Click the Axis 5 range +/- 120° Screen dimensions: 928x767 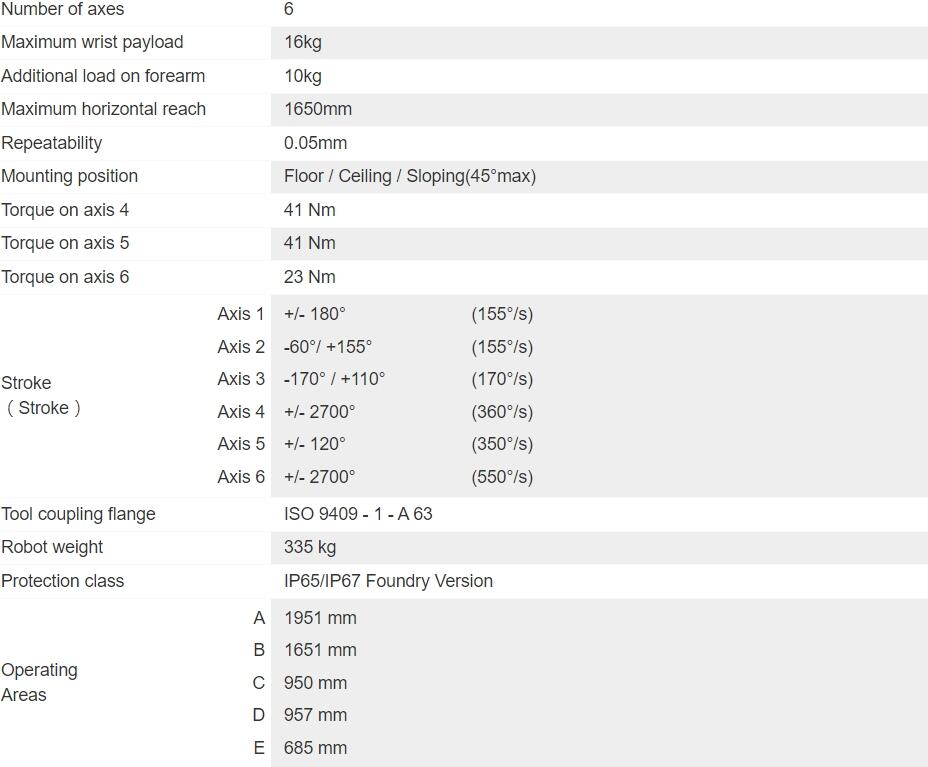coord(314,444)
